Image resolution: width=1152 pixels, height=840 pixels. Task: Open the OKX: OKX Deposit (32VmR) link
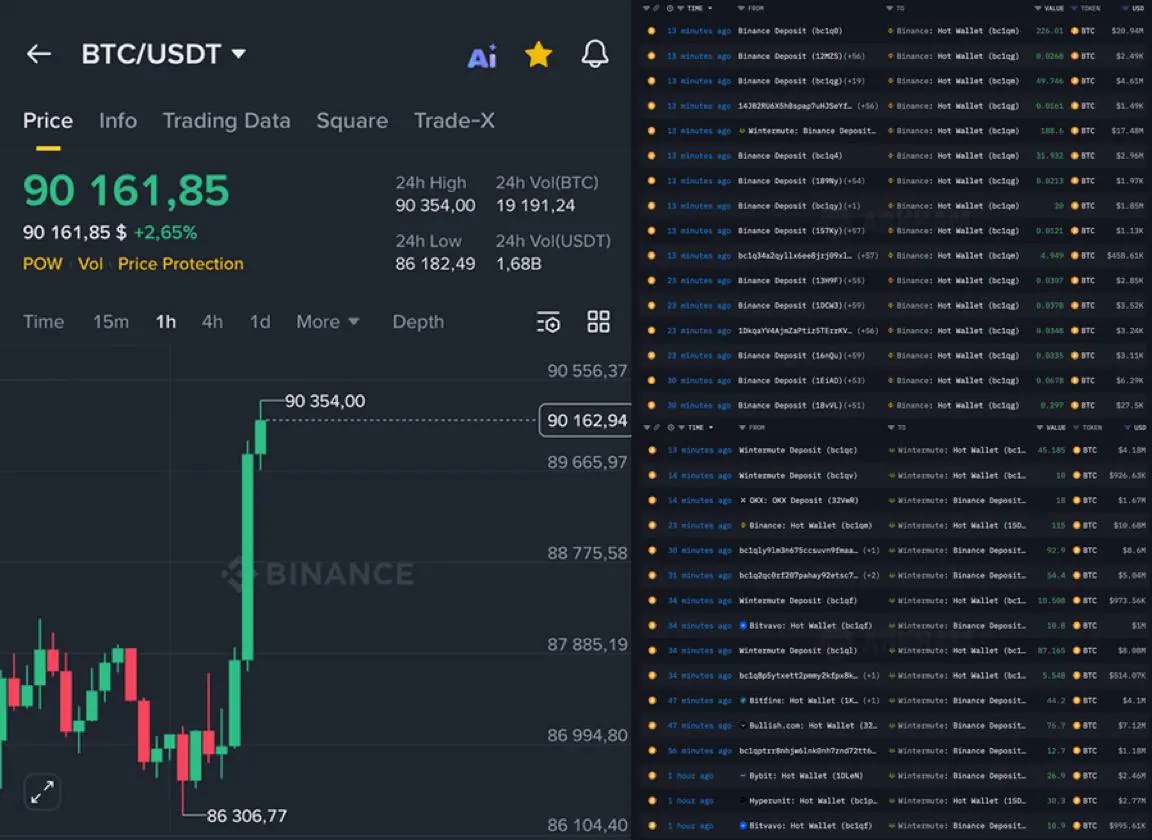804,500
